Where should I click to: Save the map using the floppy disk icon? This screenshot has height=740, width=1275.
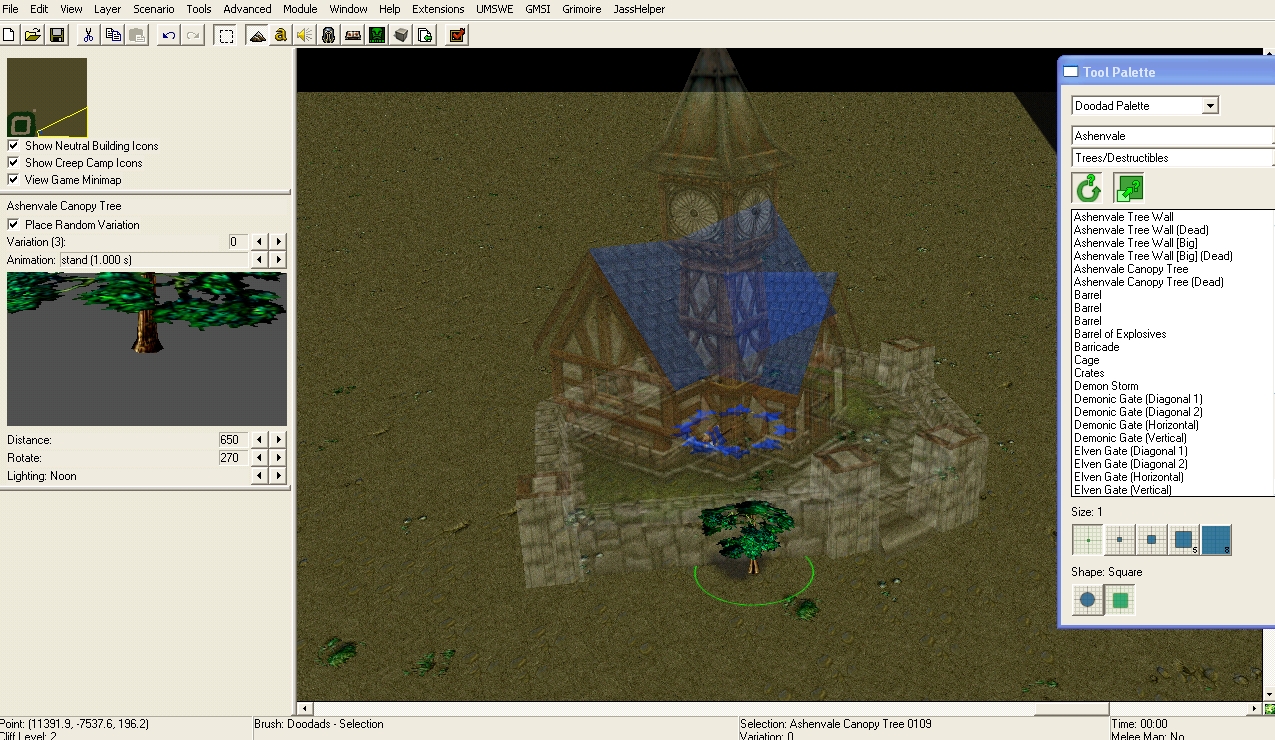57,35
